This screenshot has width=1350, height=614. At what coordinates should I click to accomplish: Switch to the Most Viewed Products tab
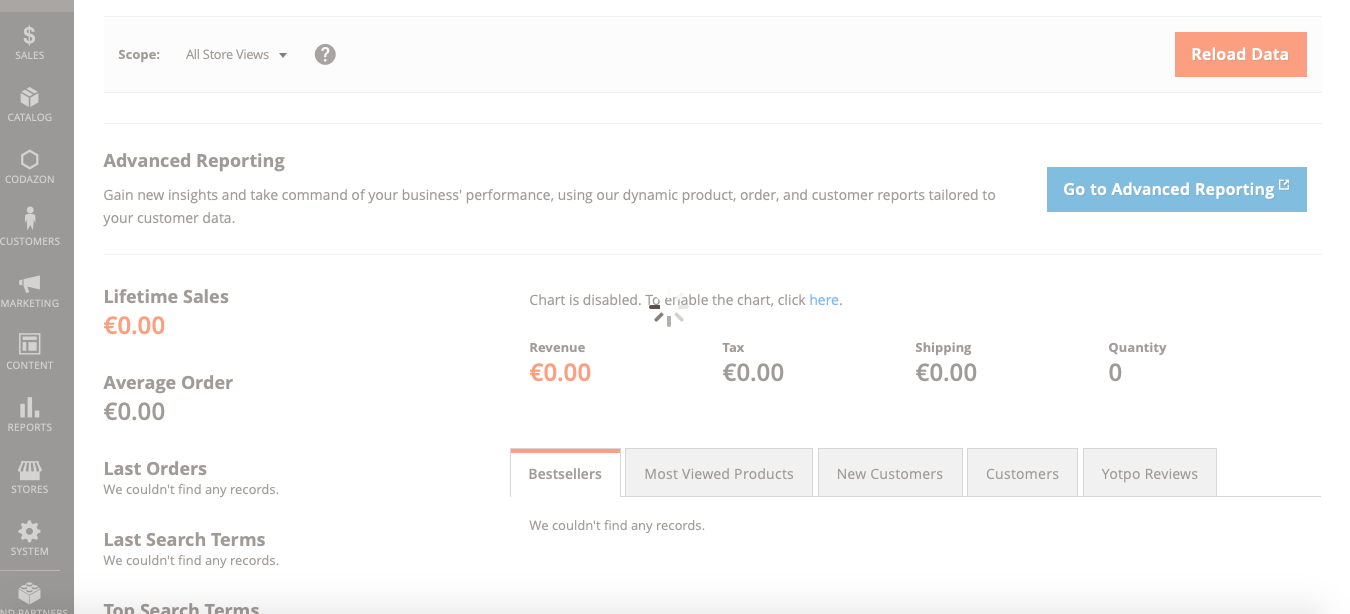tap(718, 472)
